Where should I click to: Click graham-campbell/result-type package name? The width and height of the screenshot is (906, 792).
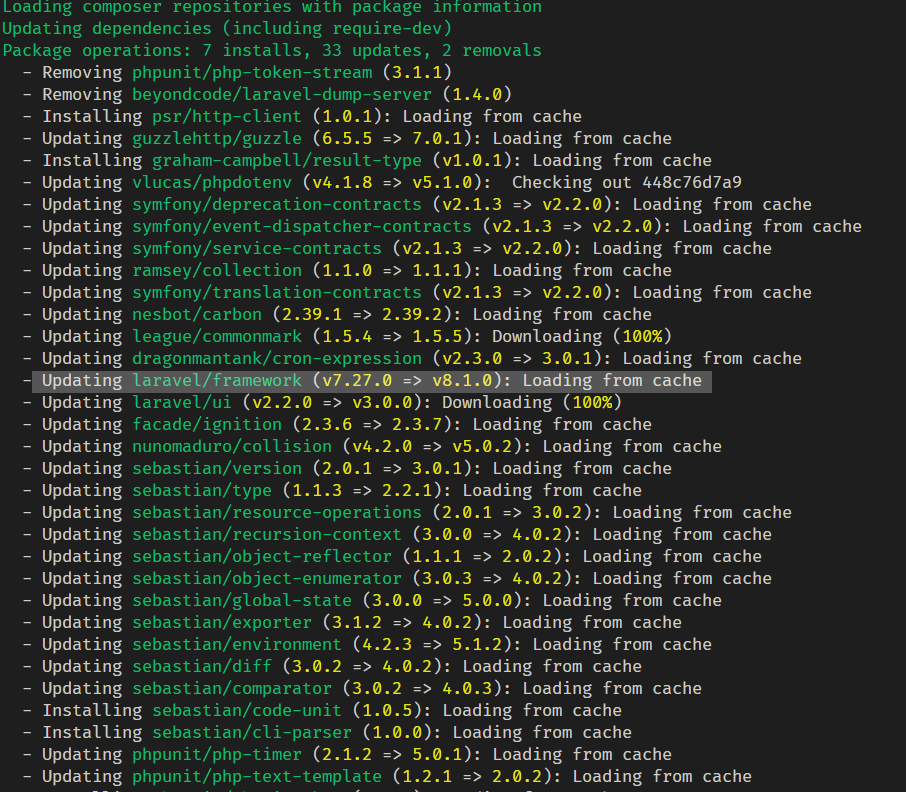click(287, 161)
